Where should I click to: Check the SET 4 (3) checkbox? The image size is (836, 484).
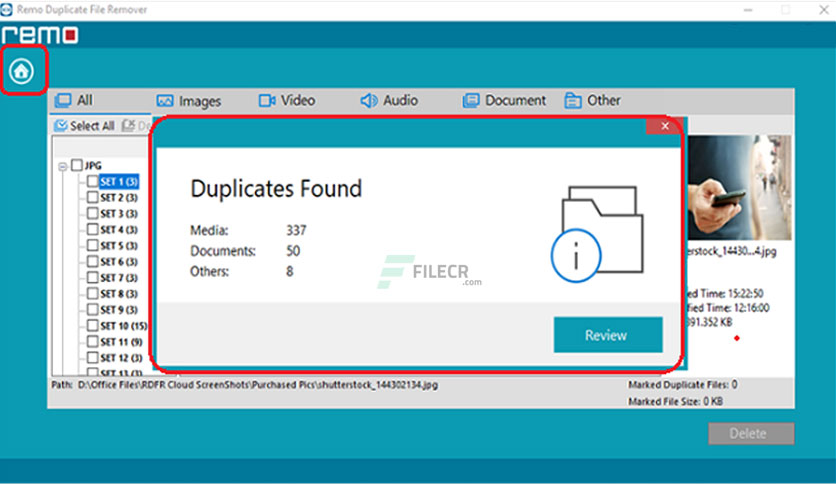tap(92, 229)
